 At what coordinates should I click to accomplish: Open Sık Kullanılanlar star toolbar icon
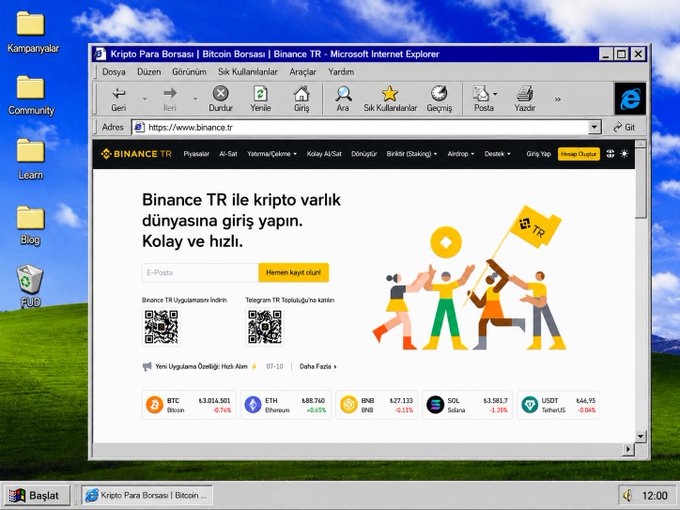coord(390,99)
